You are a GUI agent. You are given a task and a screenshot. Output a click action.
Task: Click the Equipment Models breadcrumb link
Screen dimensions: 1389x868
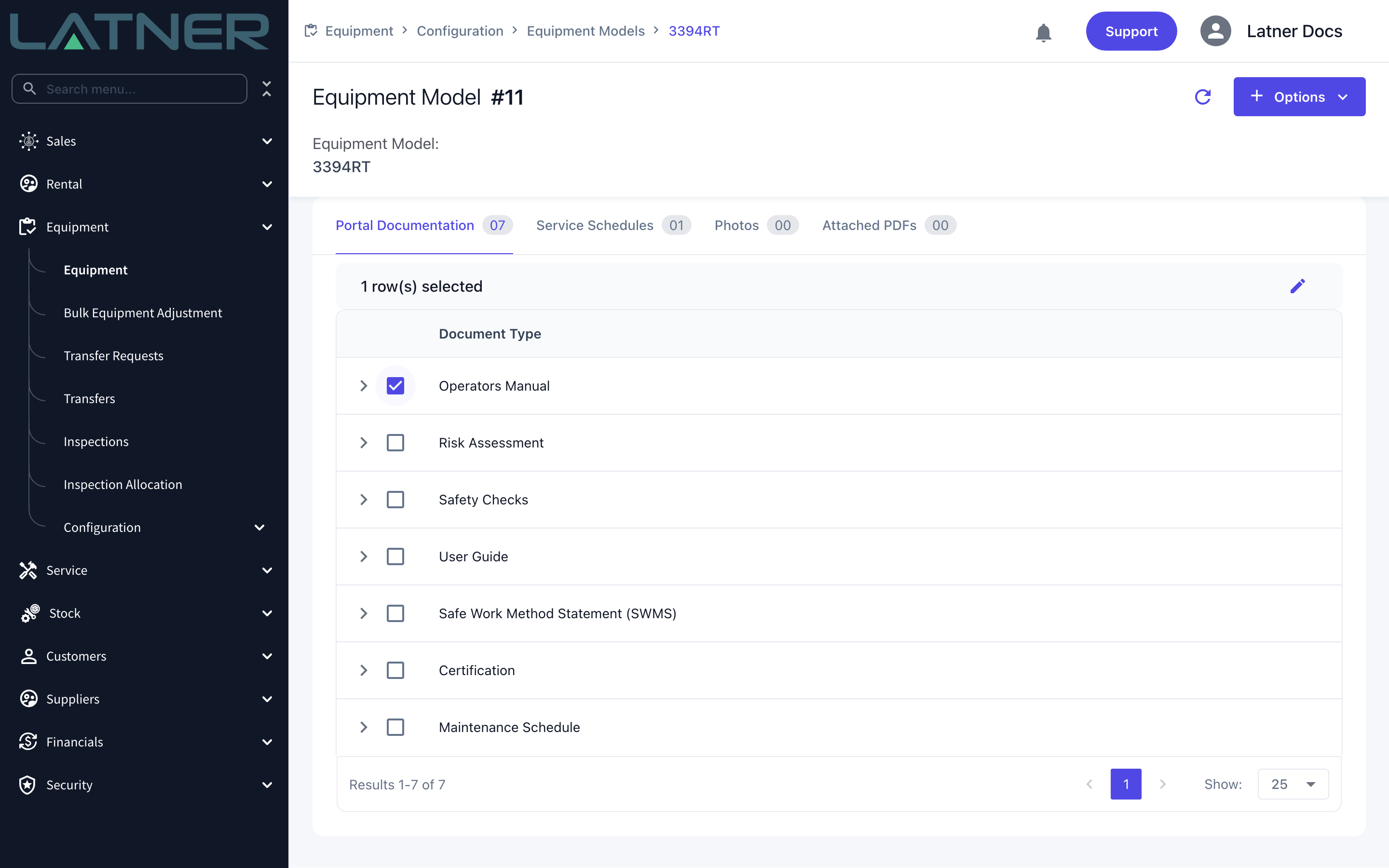[x=586, y=31]
